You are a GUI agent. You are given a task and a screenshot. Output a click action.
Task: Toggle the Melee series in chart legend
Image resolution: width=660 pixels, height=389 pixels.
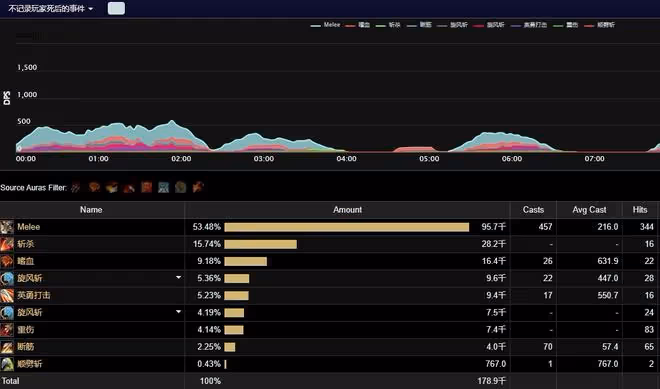pyautogui.click(x=325, y=25)
